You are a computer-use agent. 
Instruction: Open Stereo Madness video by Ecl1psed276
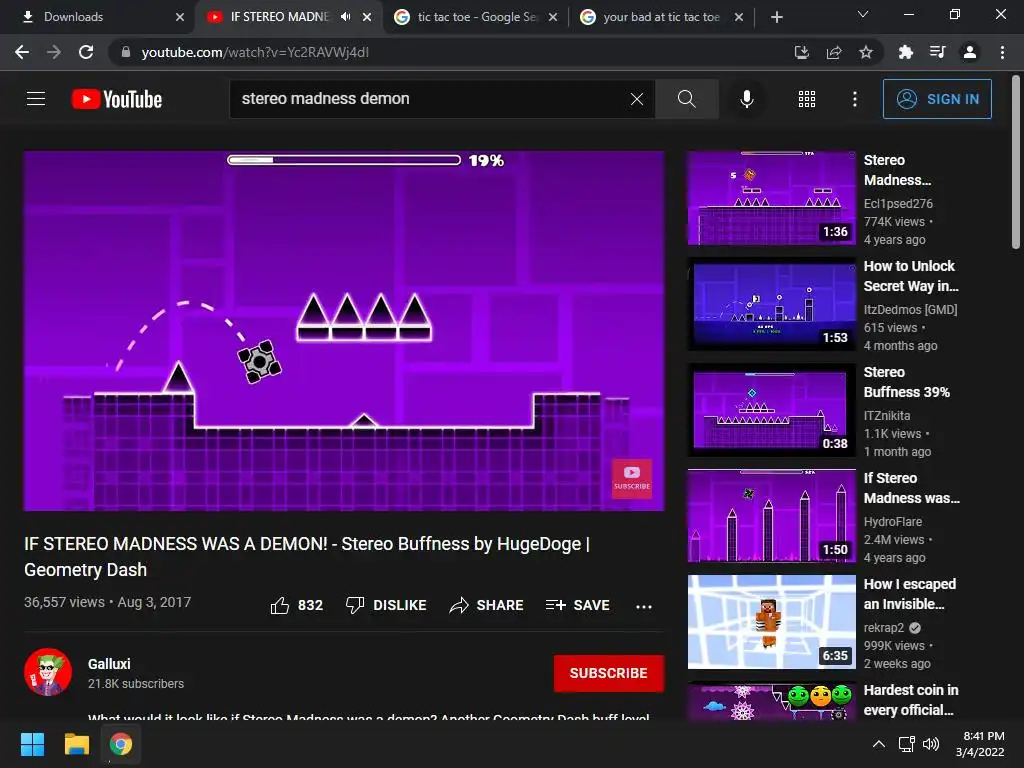click(x=897, y=170)
